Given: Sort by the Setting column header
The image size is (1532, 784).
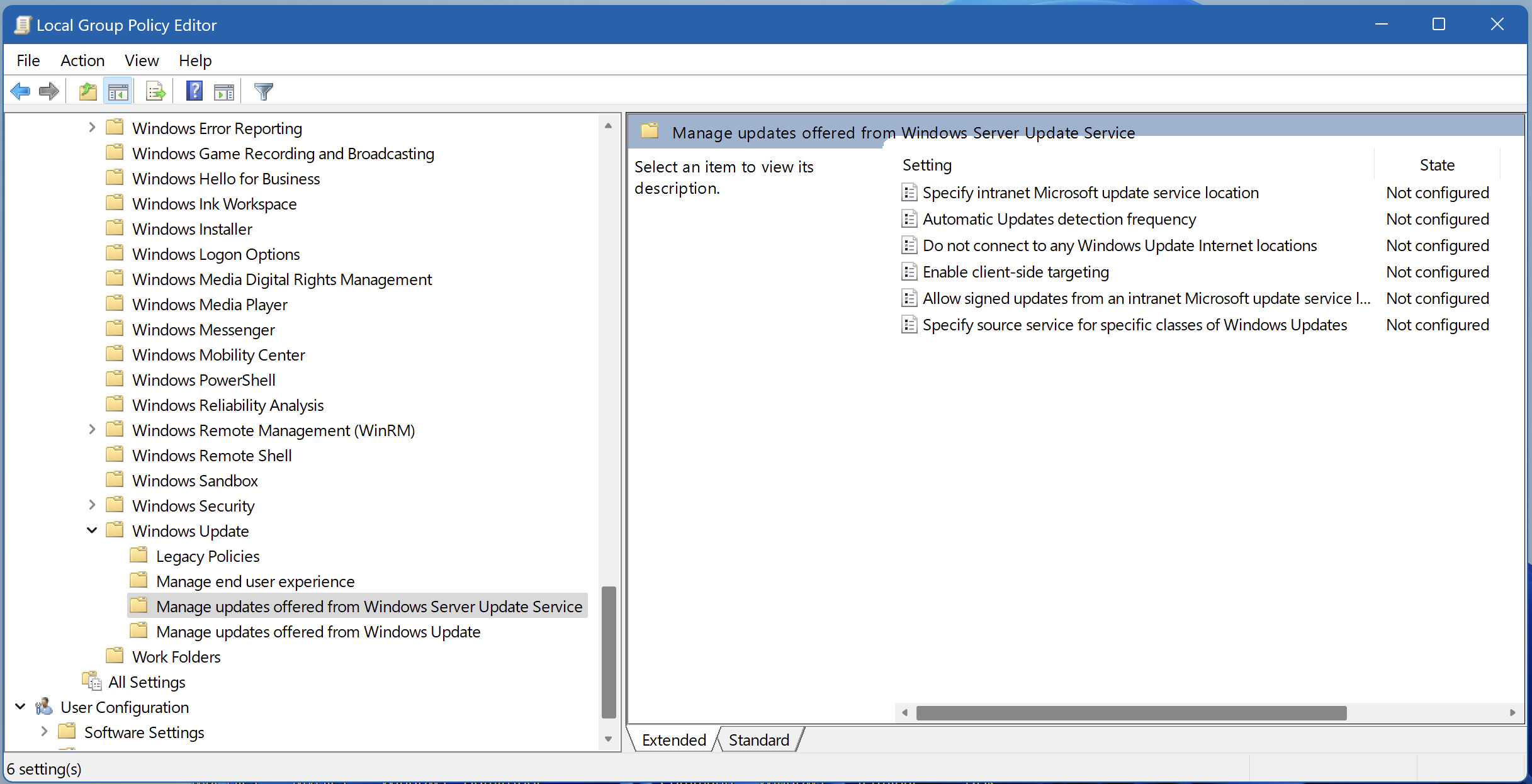Looking at the screenshot, I should tap(1135, 165).
